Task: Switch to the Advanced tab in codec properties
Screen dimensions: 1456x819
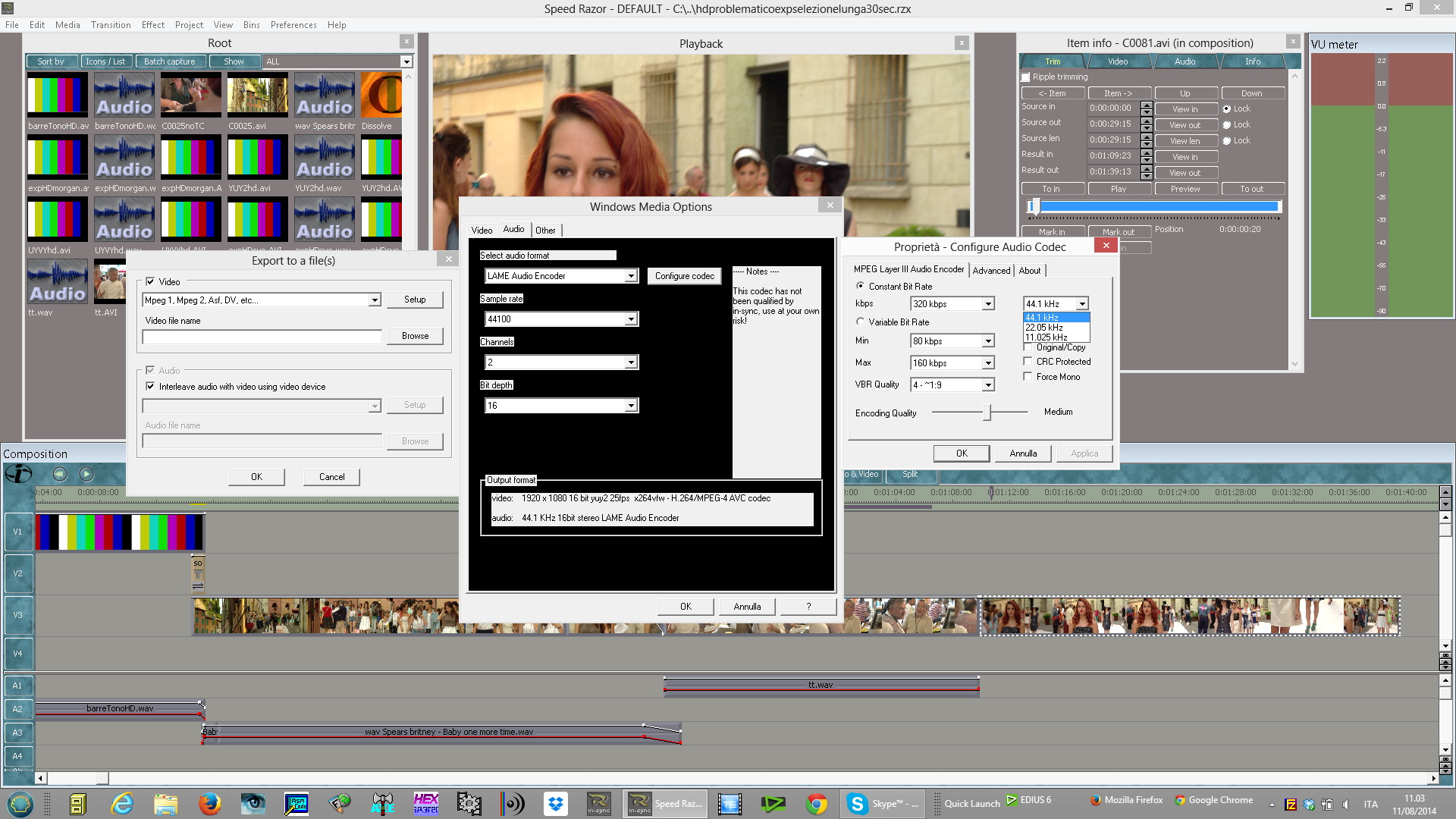Action: [x=991, y=271]
